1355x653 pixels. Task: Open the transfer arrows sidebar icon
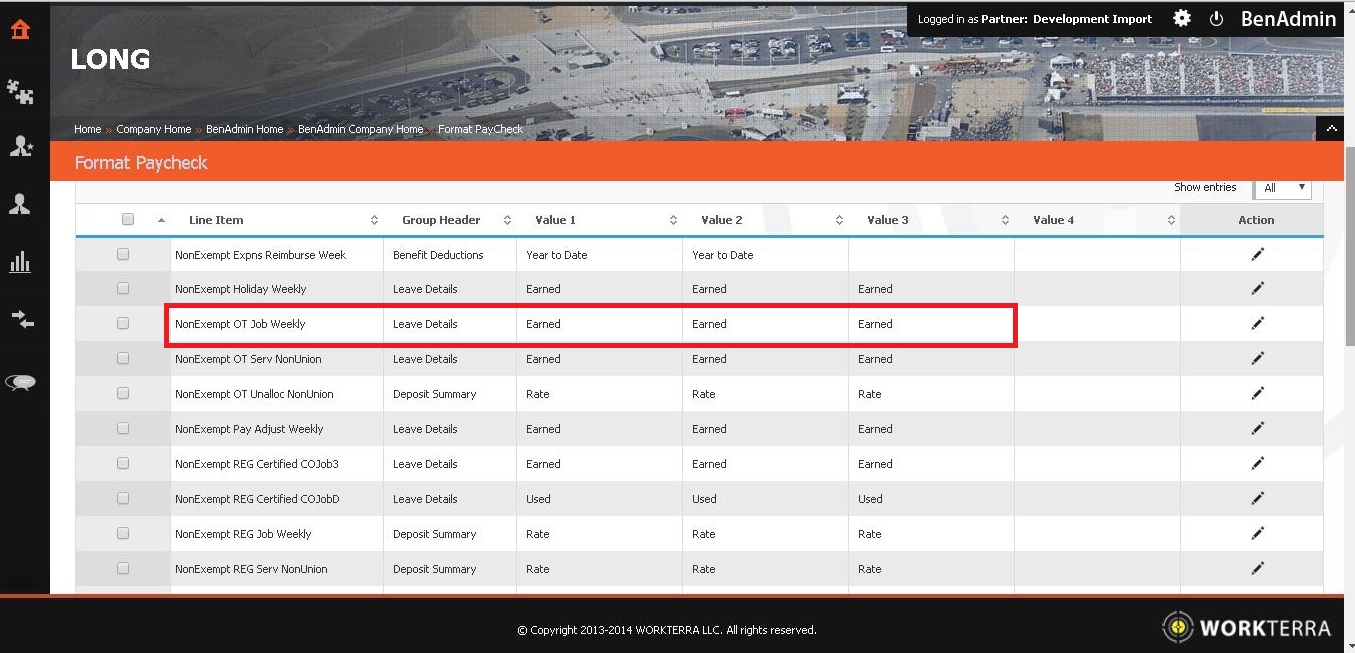(x=22, y=319)
